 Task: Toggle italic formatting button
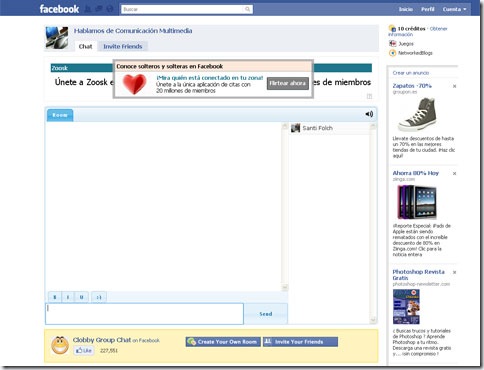coord(68,297)
